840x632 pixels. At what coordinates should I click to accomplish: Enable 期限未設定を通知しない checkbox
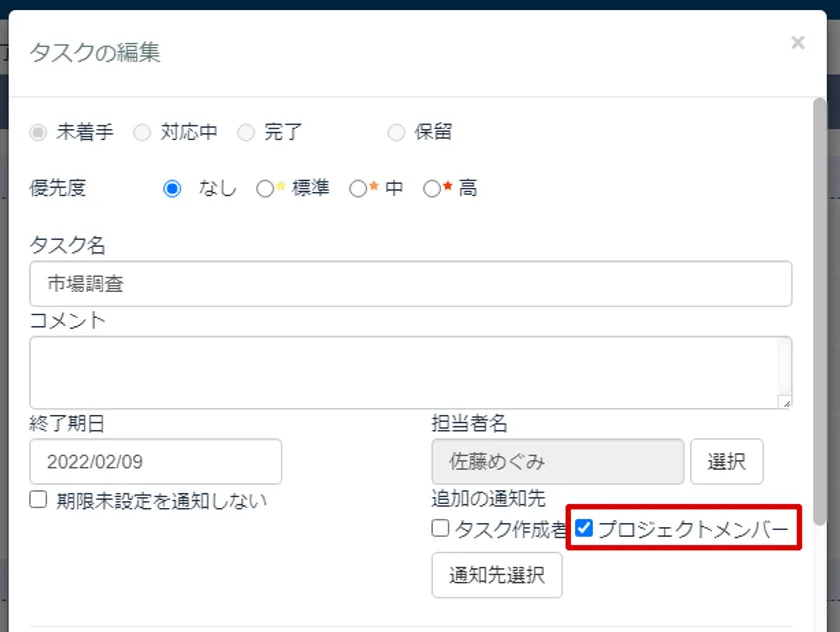click(38, 499)
